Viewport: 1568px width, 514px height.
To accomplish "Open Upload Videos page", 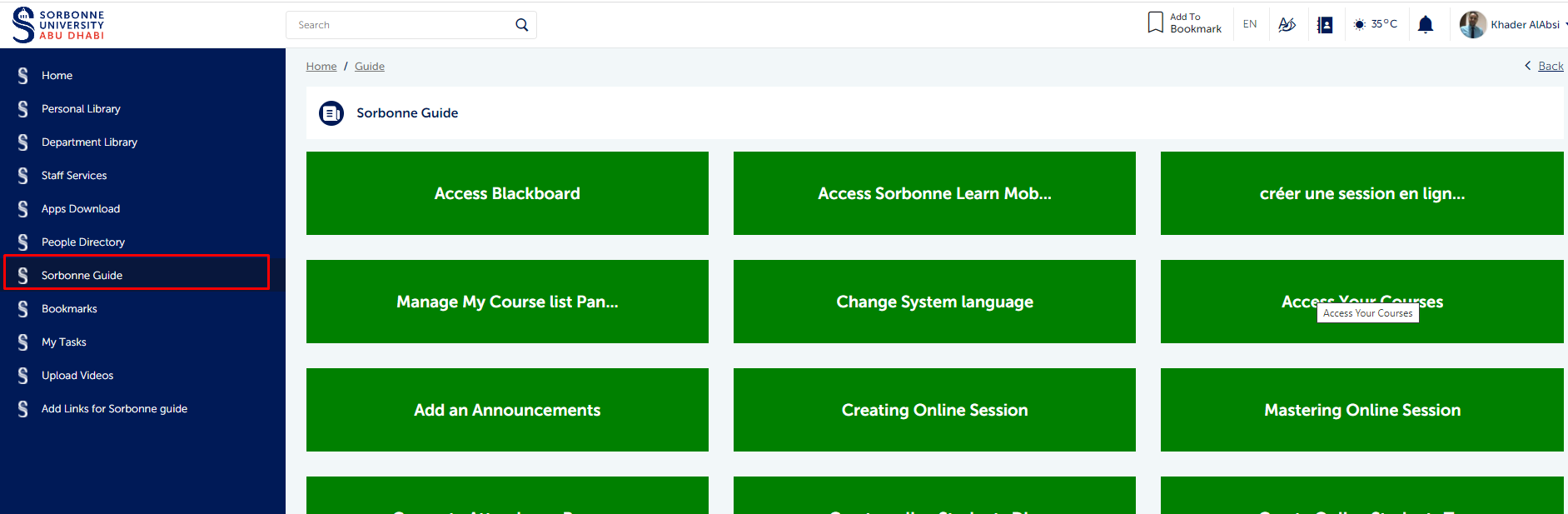I will tap(77, 376).
